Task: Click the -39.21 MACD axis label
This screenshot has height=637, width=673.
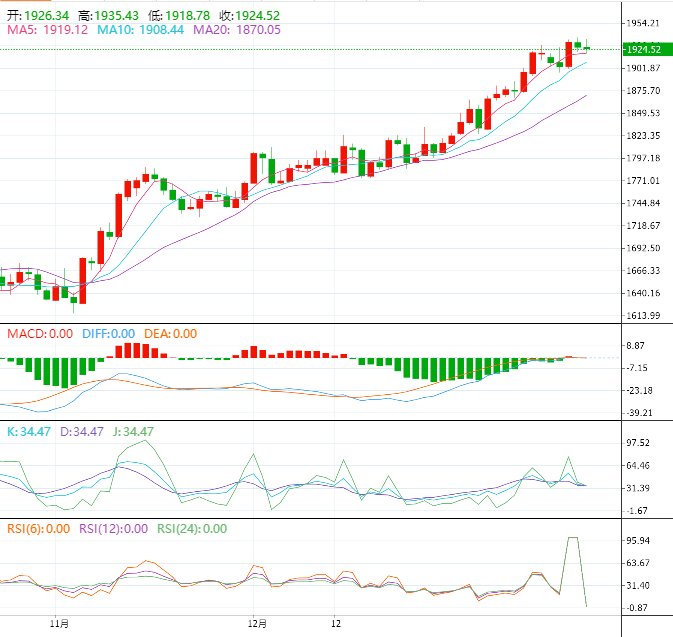Action: pyautogui.click(x=640, y=413)
